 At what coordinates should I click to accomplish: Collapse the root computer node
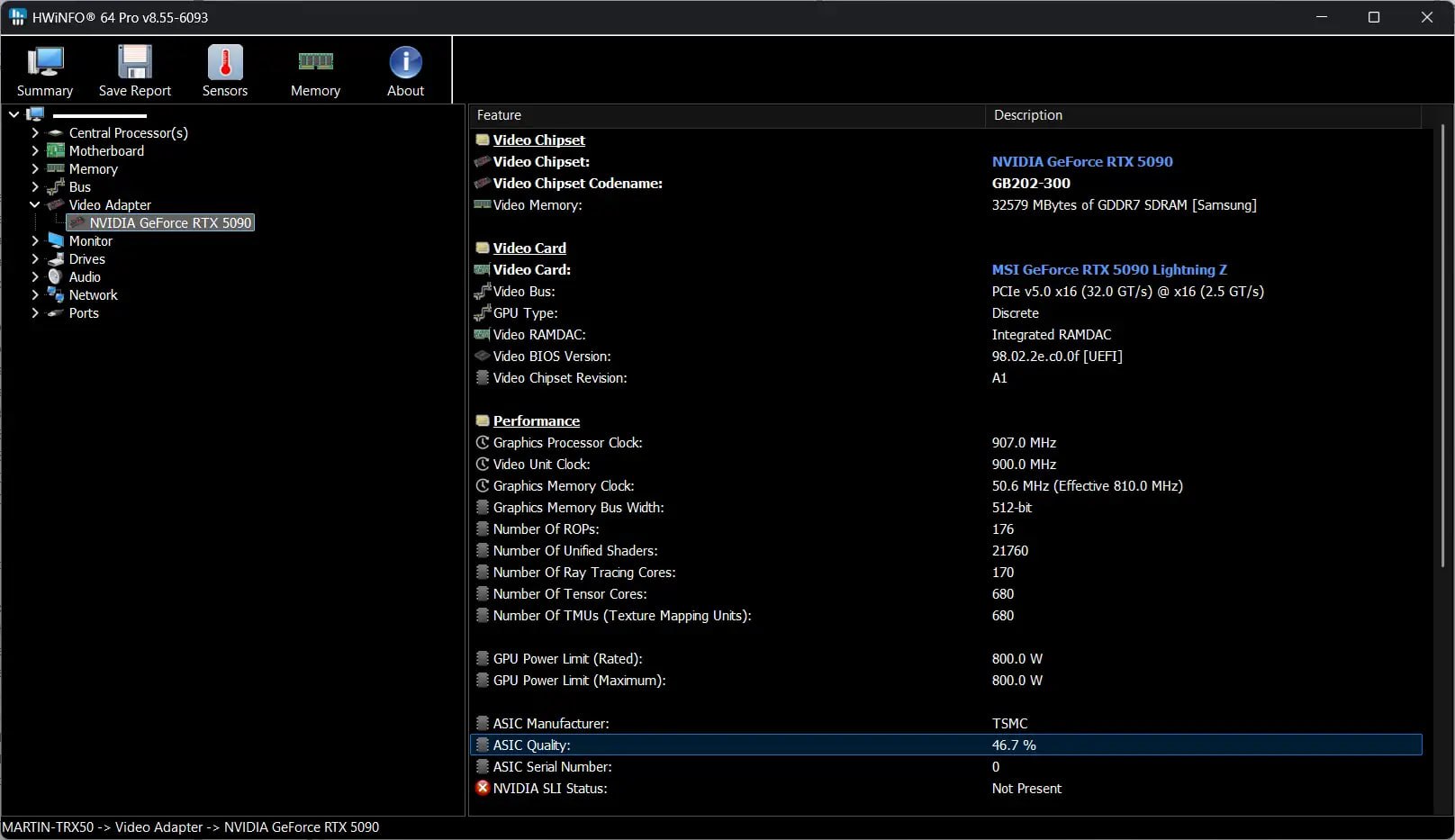click(14, 114)
